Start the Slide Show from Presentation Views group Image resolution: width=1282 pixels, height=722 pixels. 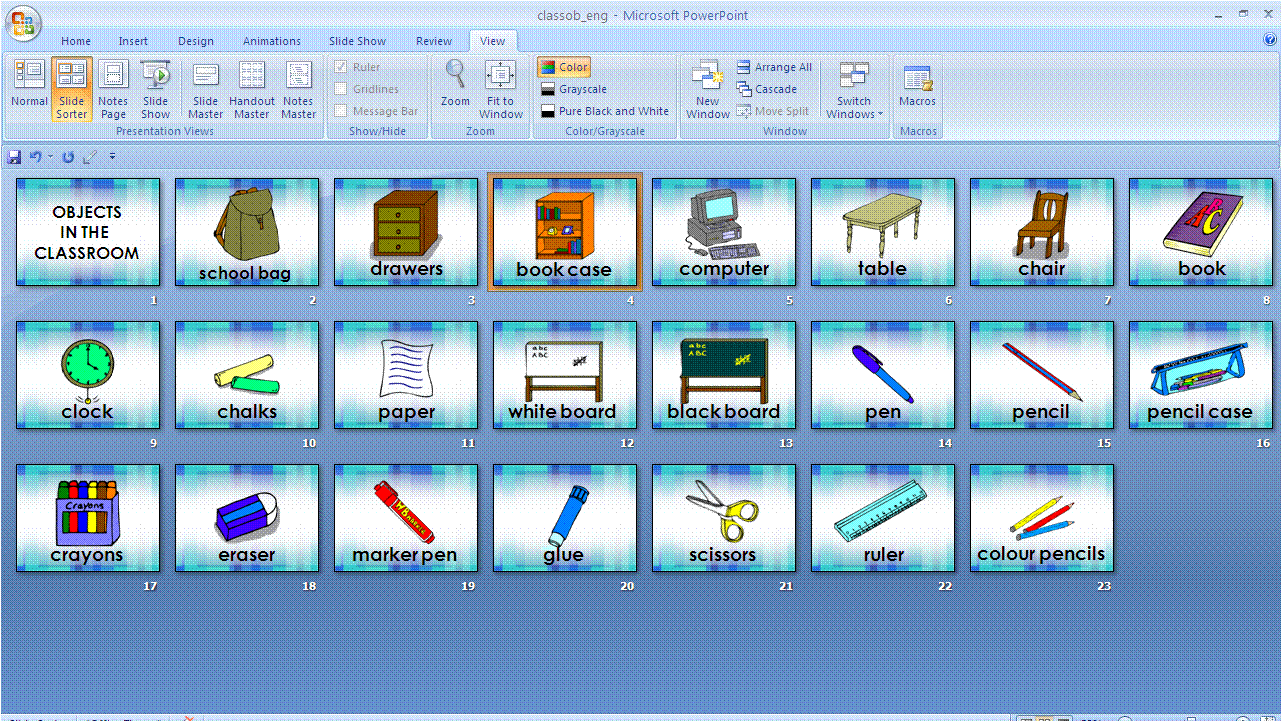(155, 89)
